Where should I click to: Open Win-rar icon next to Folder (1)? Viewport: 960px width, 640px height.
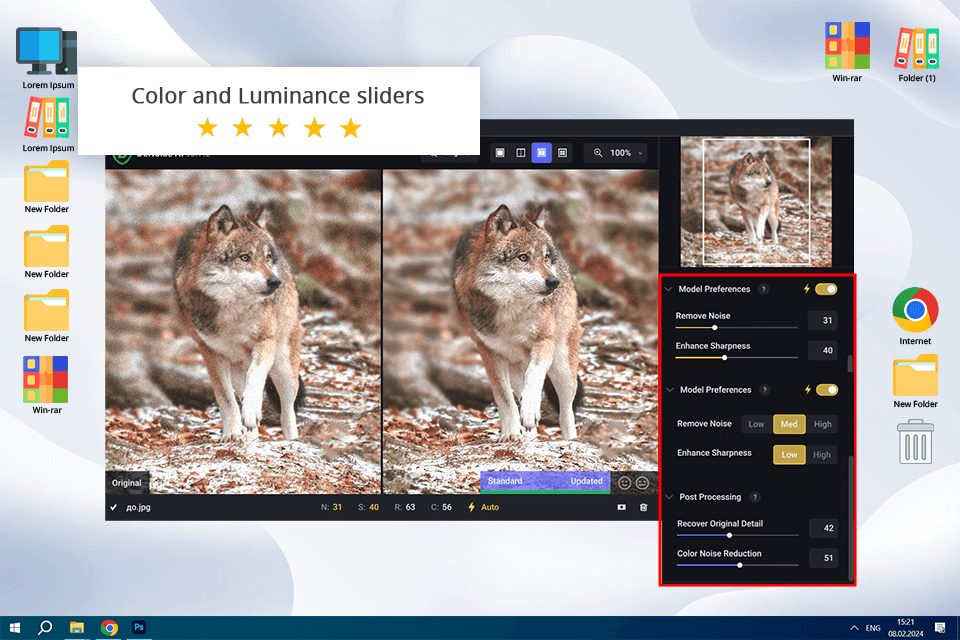tap(847, 52)
